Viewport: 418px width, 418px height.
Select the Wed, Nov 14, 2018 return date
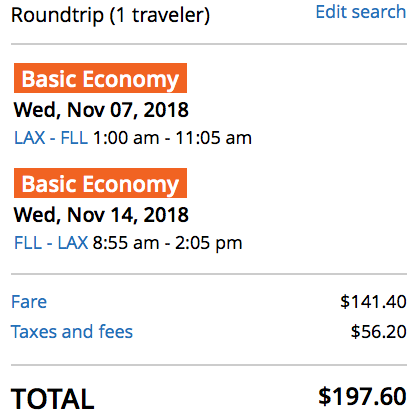(101, 215)
